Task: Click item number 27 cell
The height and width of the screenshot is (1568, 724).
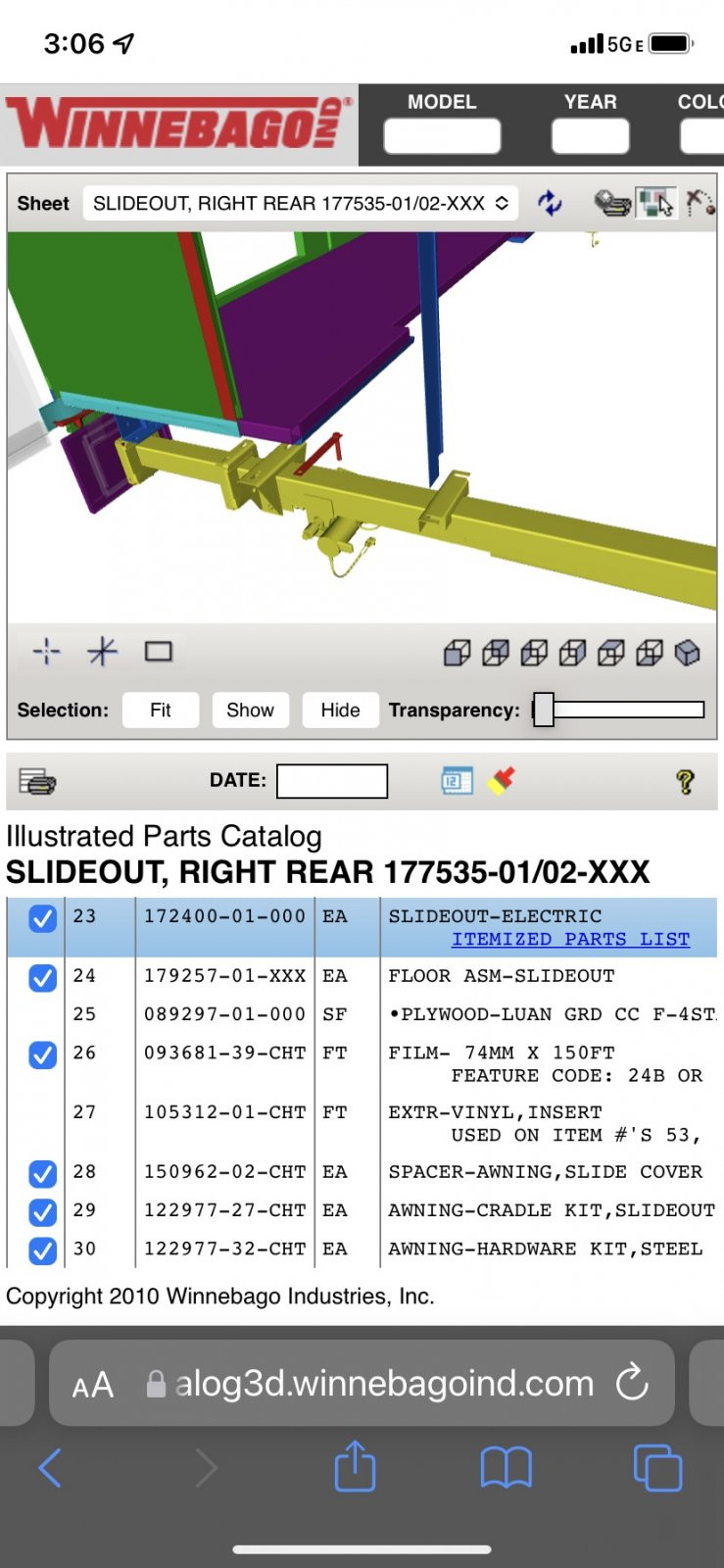Action: point(84,1112)
